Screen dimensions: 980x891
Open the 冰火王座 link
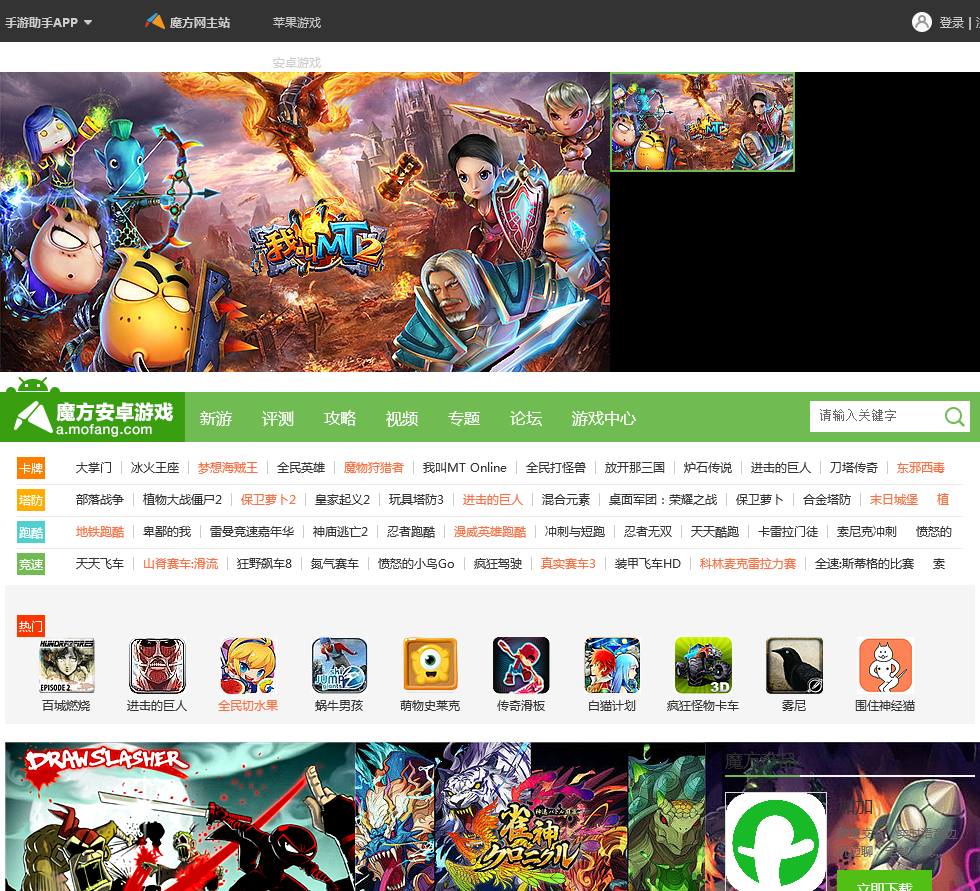(155, 467)
